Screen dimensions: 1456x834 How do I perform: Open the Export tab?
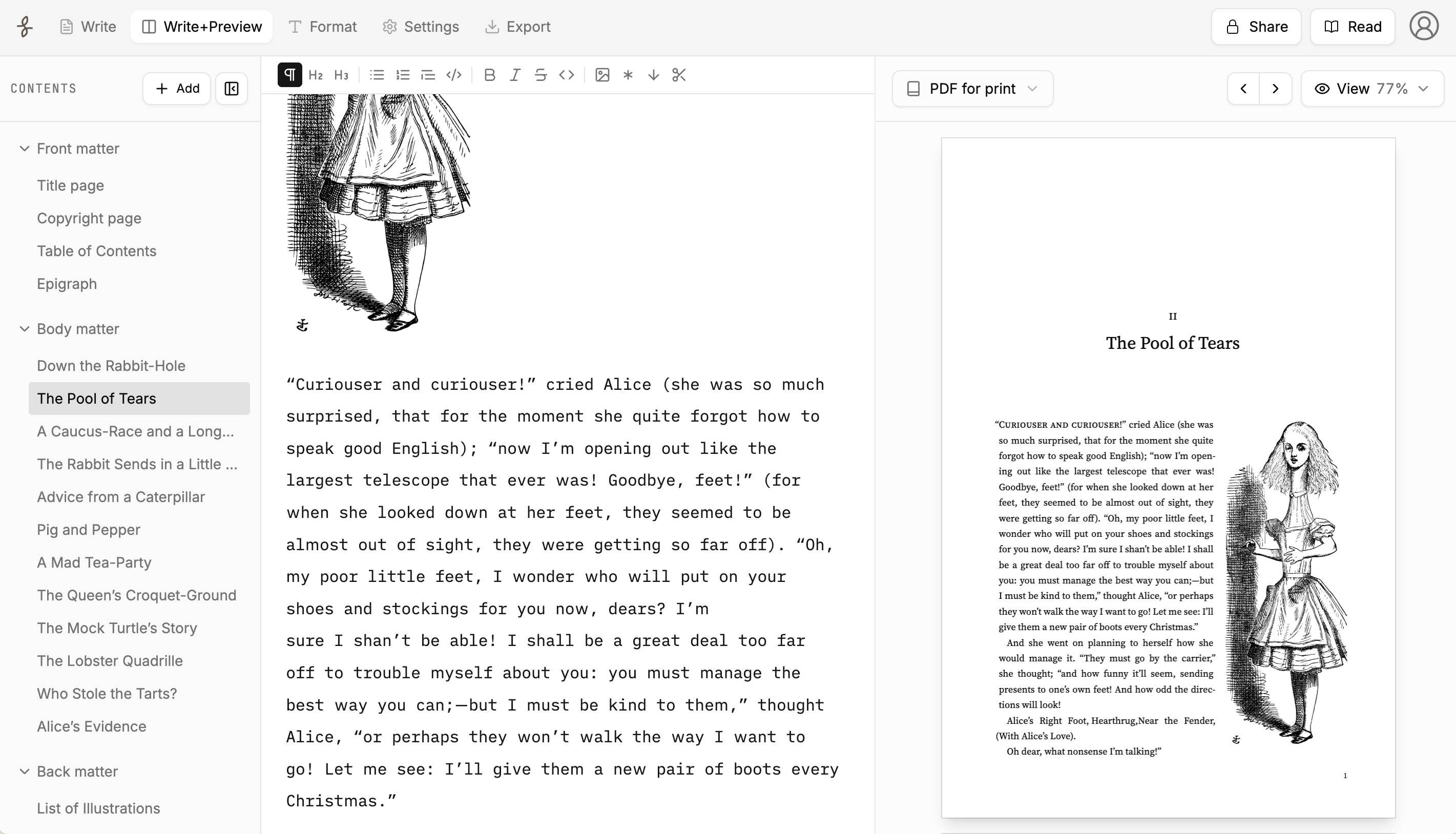(518, 27)
